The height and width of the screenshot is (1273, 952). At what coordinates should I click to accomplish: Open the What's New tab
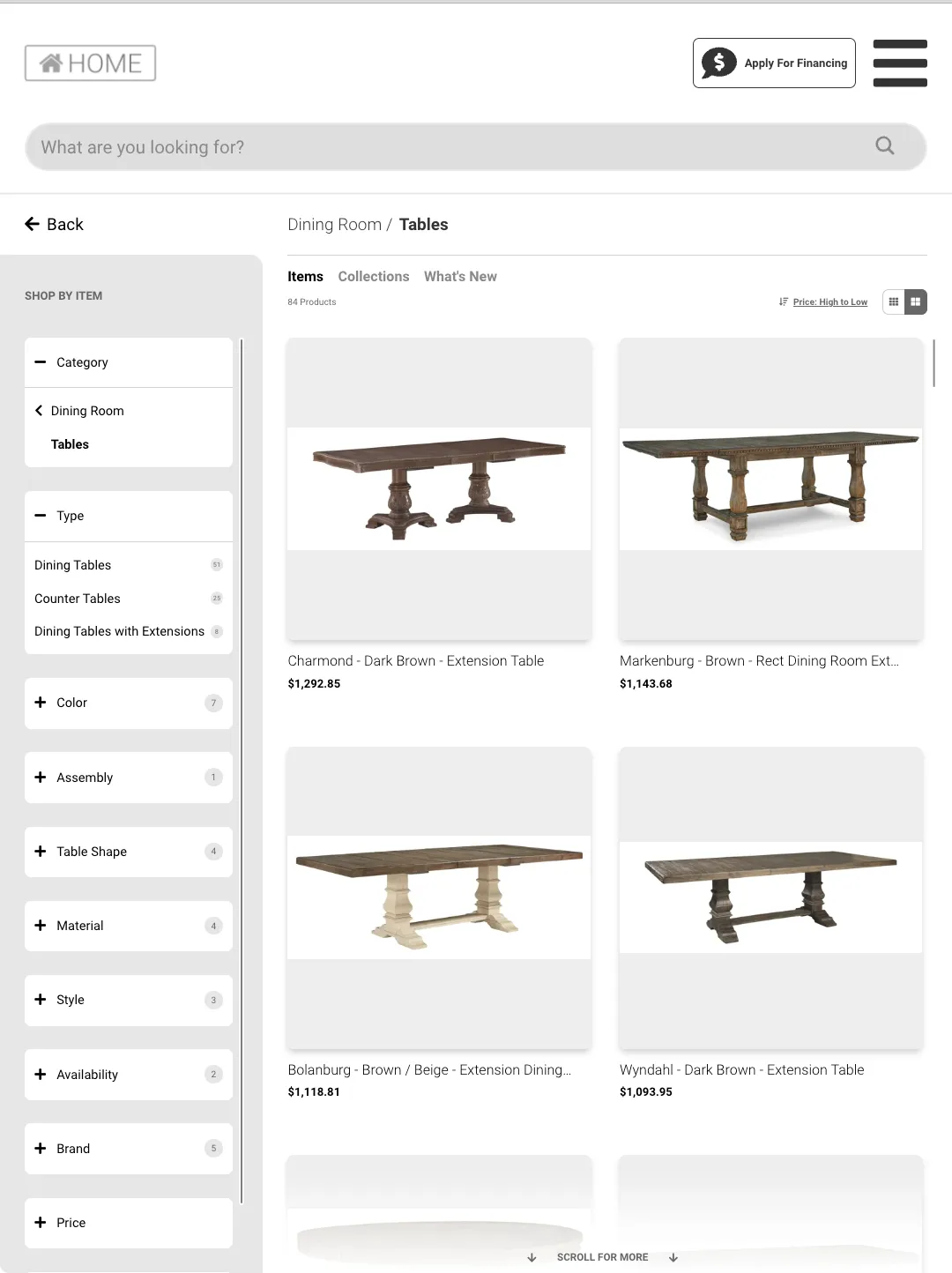(x=460, y=277)
